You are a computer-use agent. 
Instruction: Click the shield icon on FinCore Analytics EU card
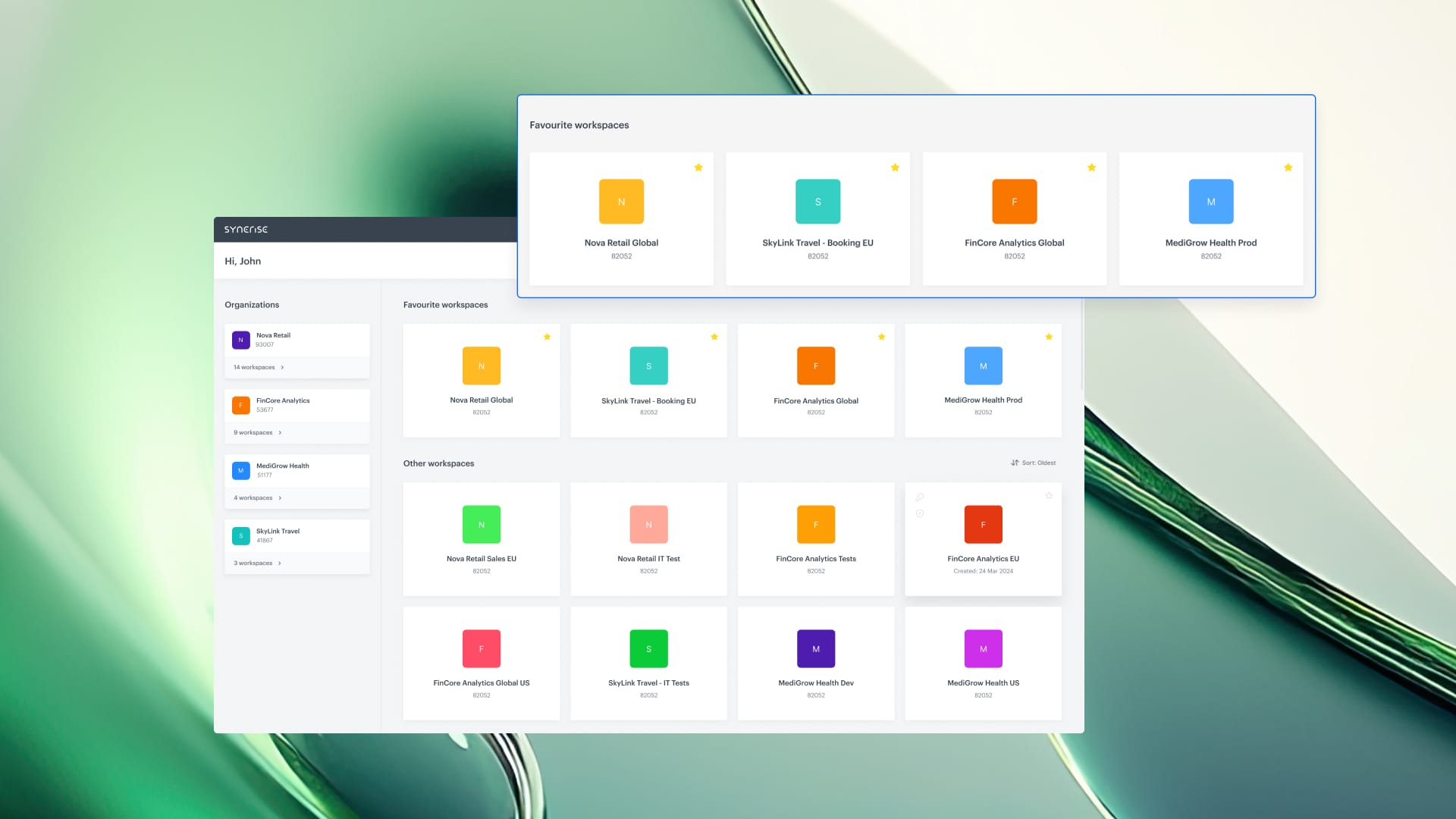(x=920, y=515)
